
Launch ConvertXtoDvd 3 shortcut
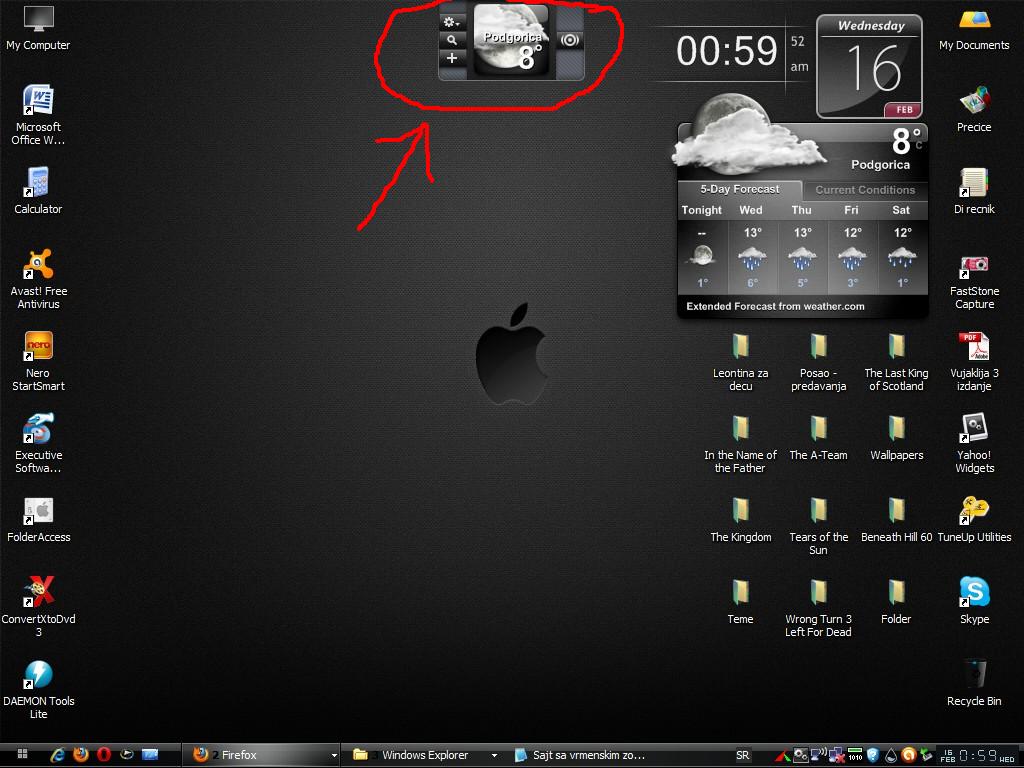(38, 607)
